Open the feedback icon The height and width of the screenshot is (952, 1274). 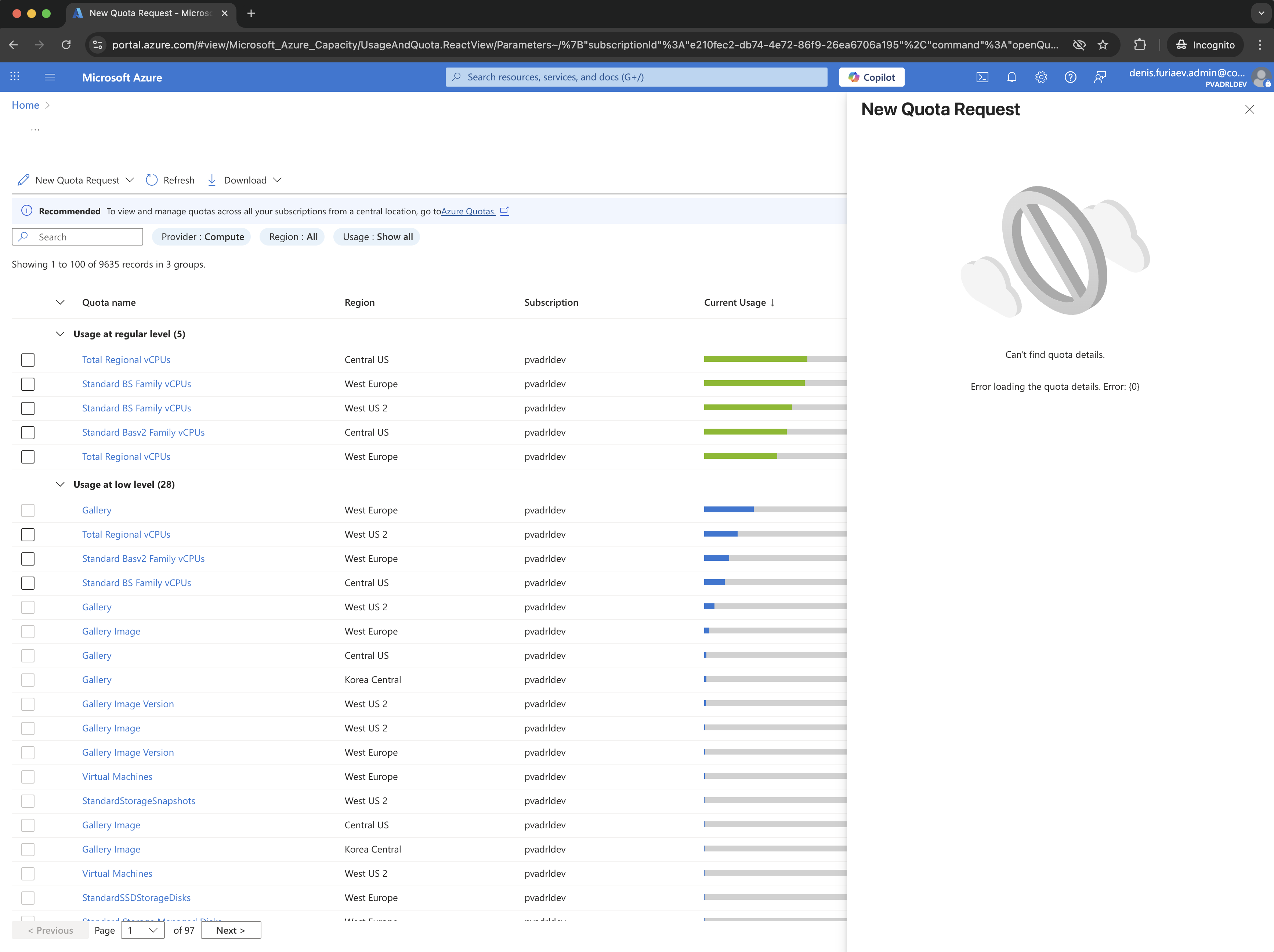[x=1100, y=77]
